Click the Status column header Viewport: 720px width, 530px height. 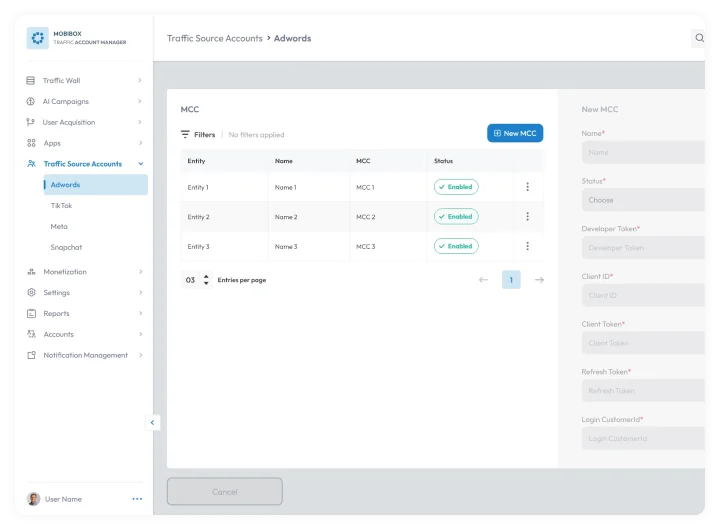click(443, 161)
